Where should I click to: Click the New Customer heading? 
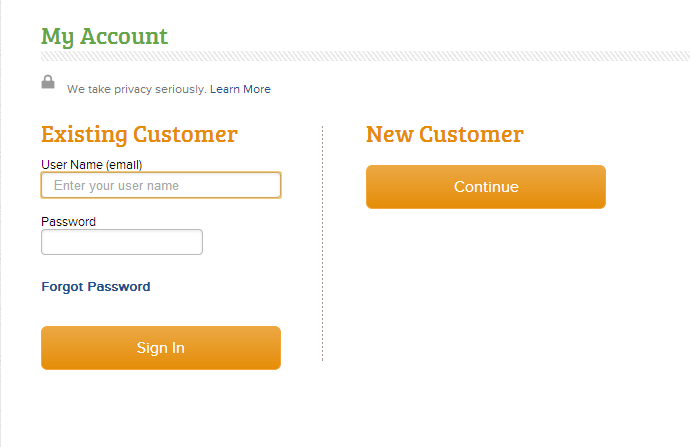click(445, 134)
